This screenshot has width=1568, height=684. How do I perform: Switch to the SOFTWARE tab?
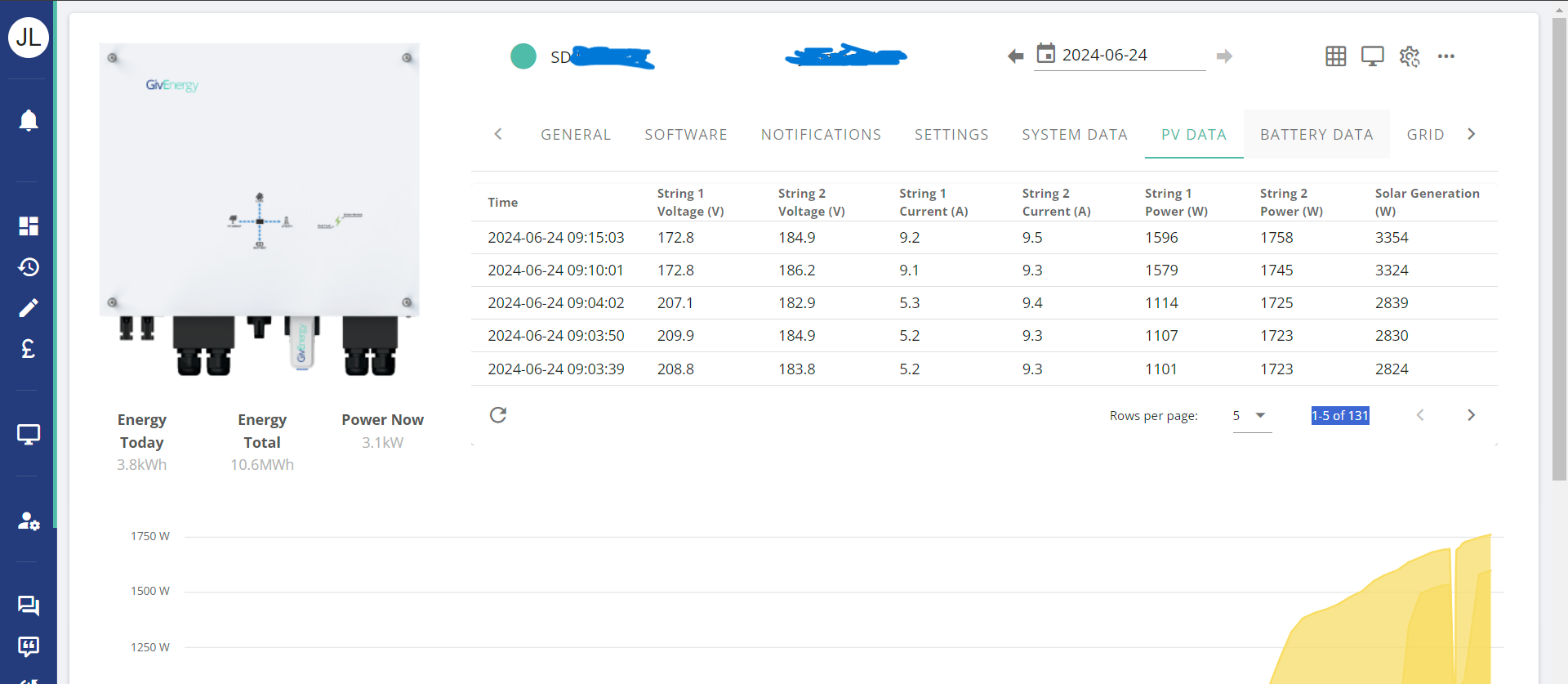tap(686, 135)
